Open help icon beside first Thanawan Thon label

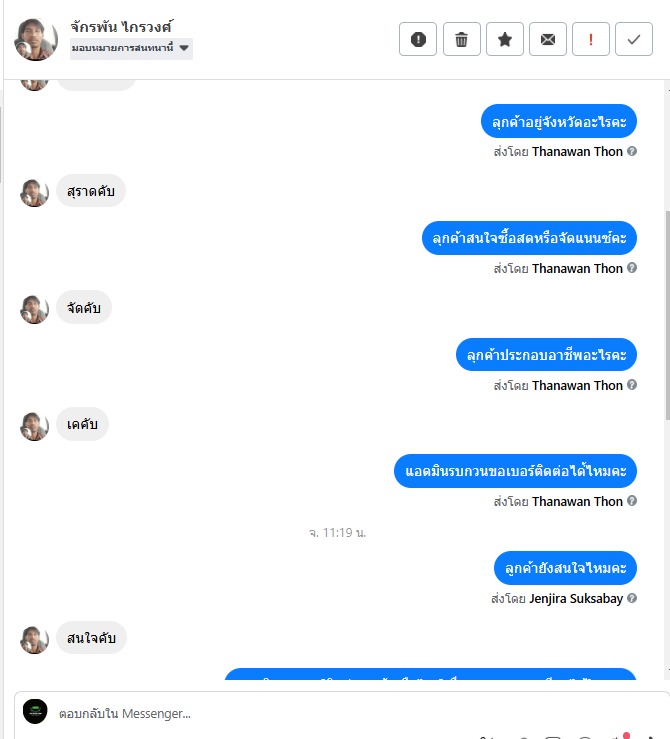coord(632,151)
